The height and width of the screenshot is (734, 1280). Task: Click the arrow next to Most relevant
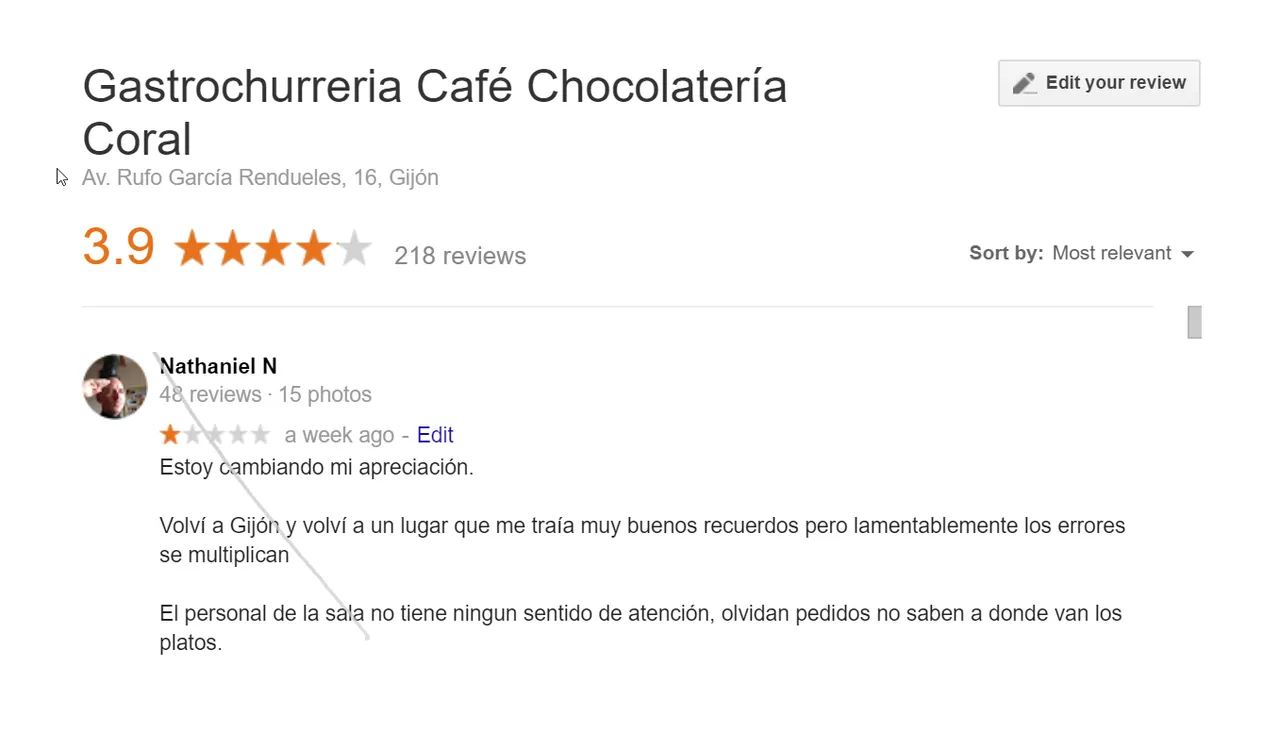coord(1187,254)
